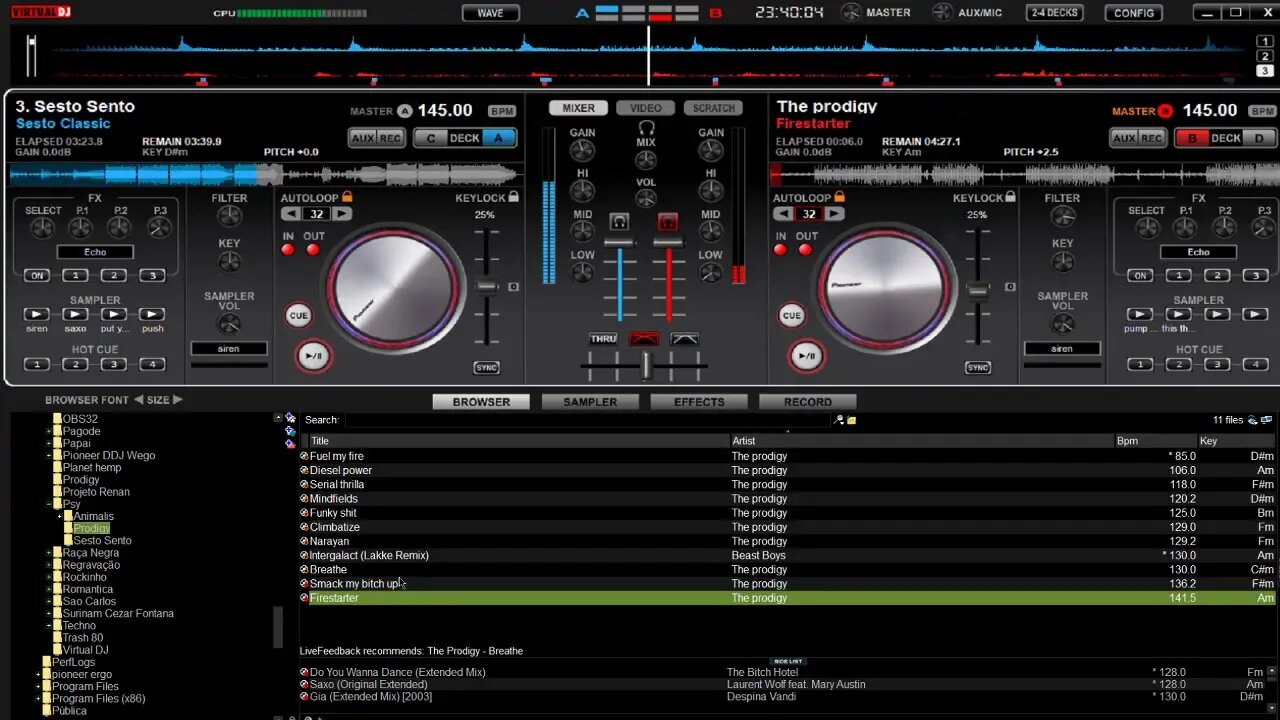
Task: Click the left deck pitch slider
Action: [487, 287]
